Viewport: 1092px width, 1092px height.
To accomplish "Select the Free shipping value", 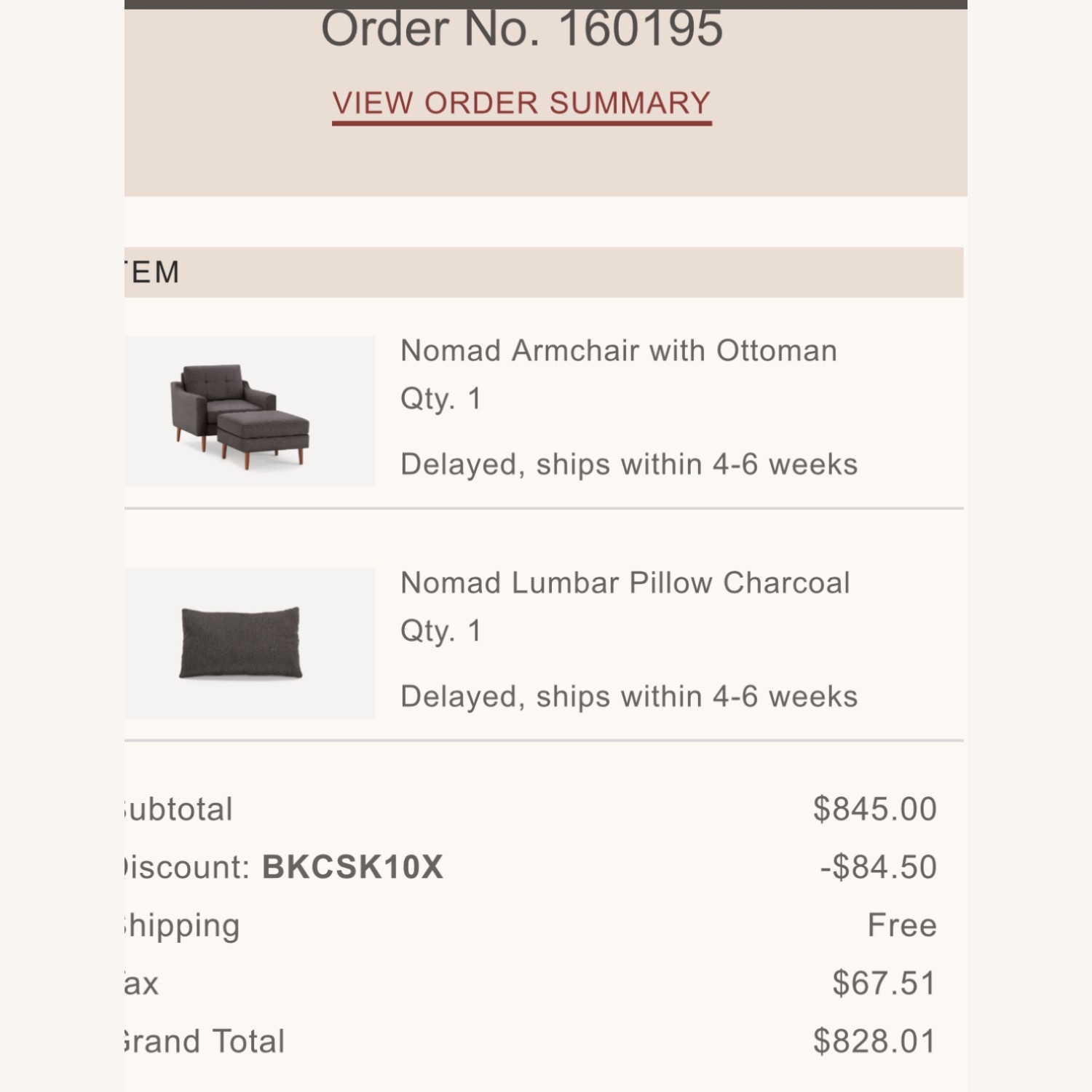I will pyautogui.click(x=901, y=925).
